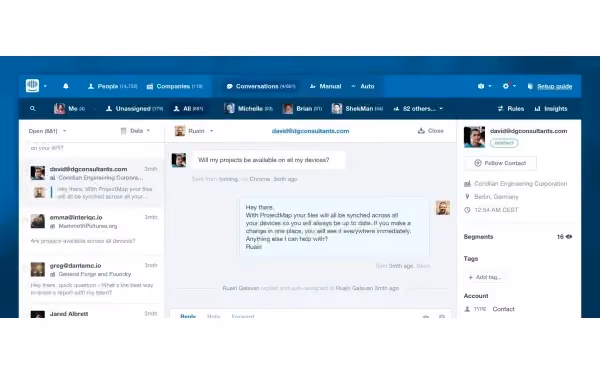This screenshot has width=600, height=375.
Task: Open the Ruairi assignee dropdown
Action: coord(194,131)
